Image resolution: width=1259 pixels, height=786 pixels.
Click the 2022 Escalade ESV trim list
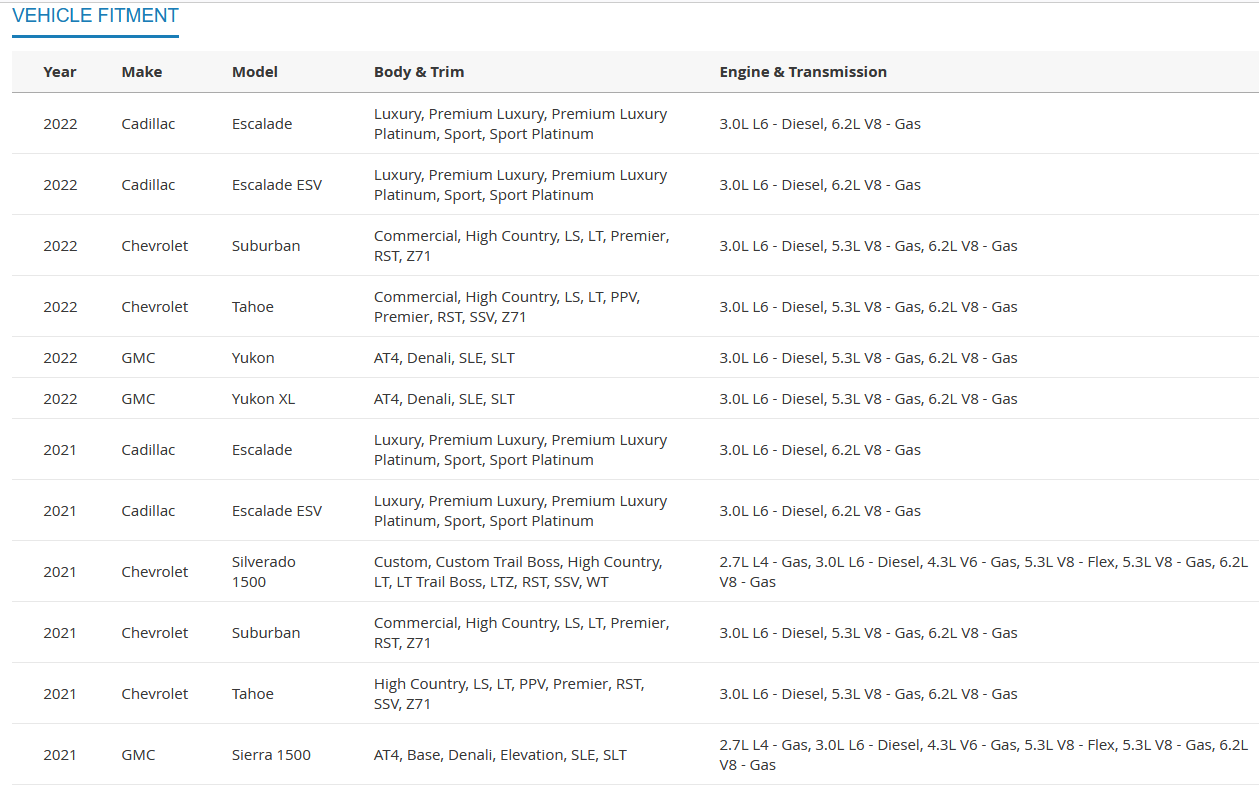521,185
